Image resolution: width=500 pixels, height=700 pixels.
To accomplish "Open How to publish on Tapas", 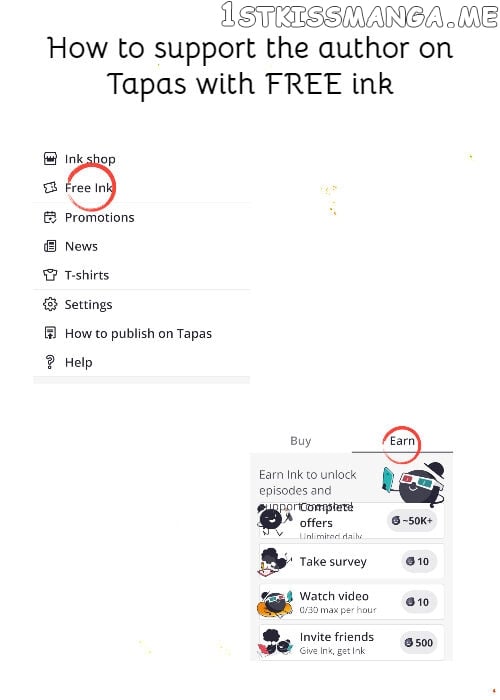I will point(141,333).
